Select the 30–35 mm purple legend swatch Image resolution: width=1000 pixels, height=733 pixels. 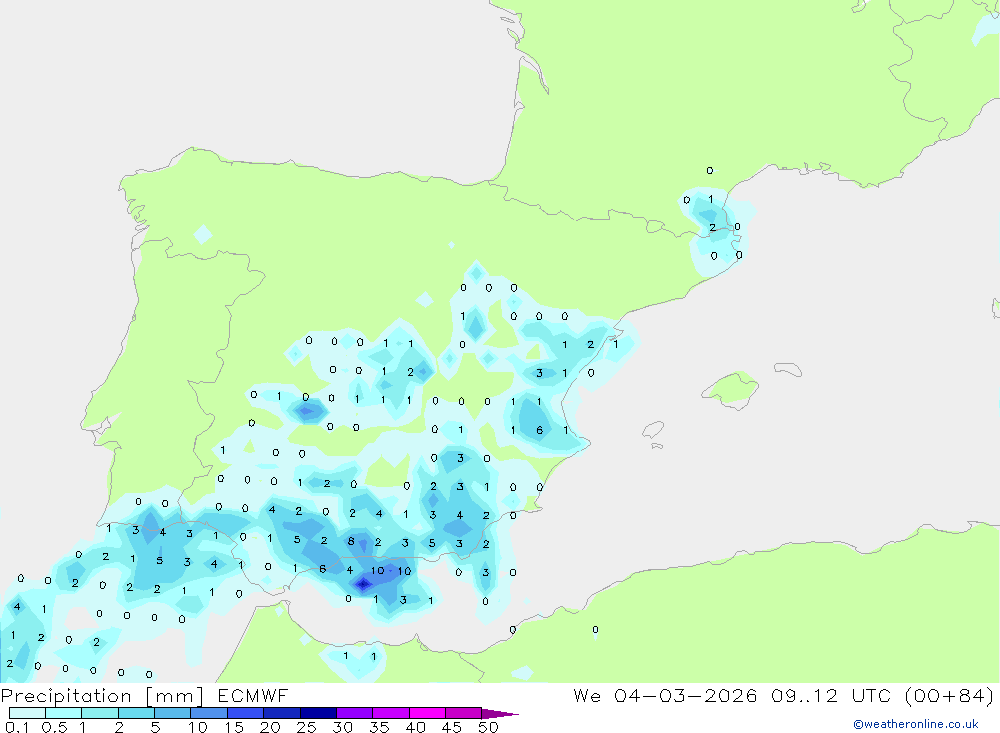pyautogui.click(x=354, y=713)
